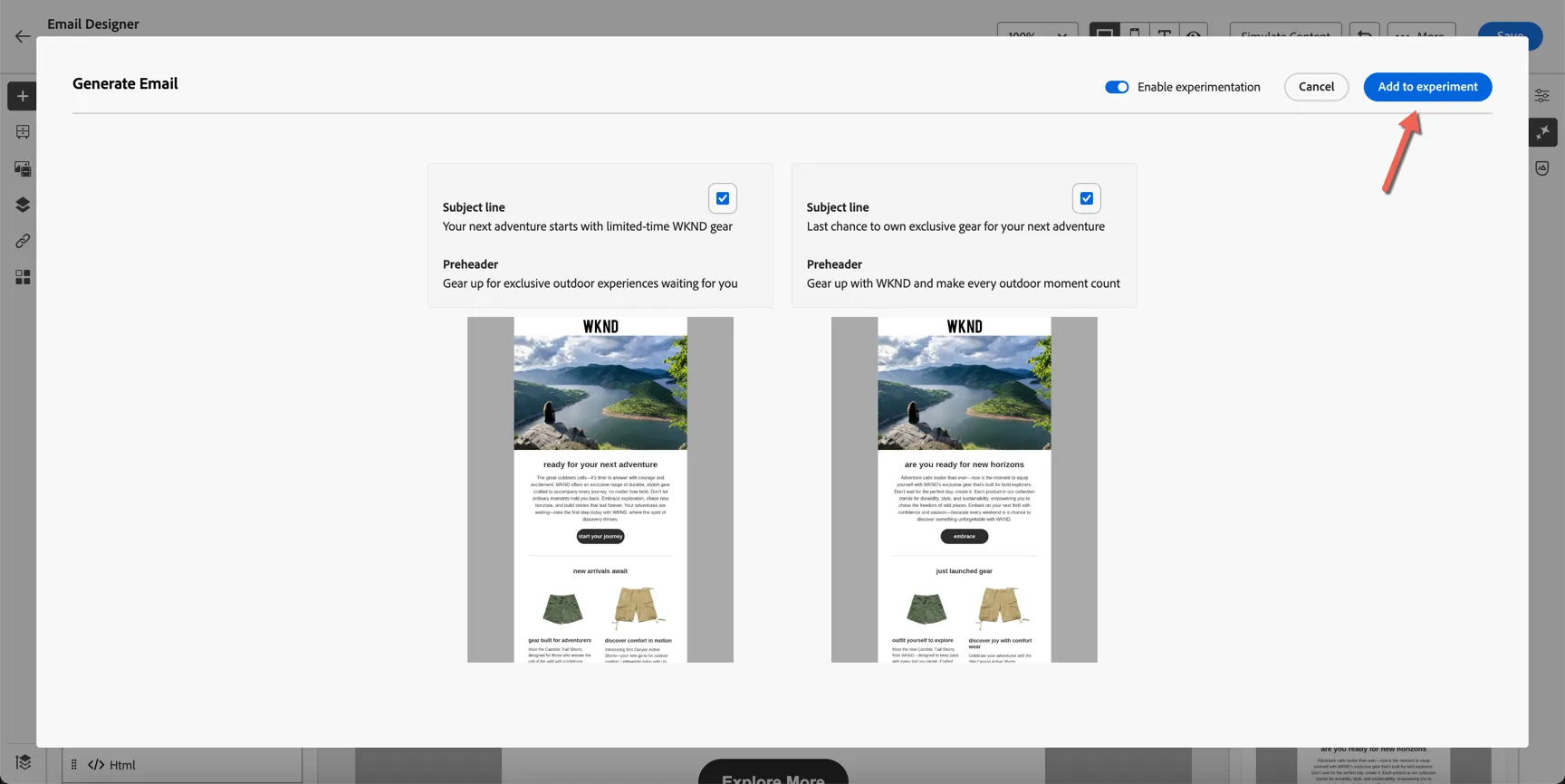Go back using the arrow beside Email Designer

click(23, 36)
